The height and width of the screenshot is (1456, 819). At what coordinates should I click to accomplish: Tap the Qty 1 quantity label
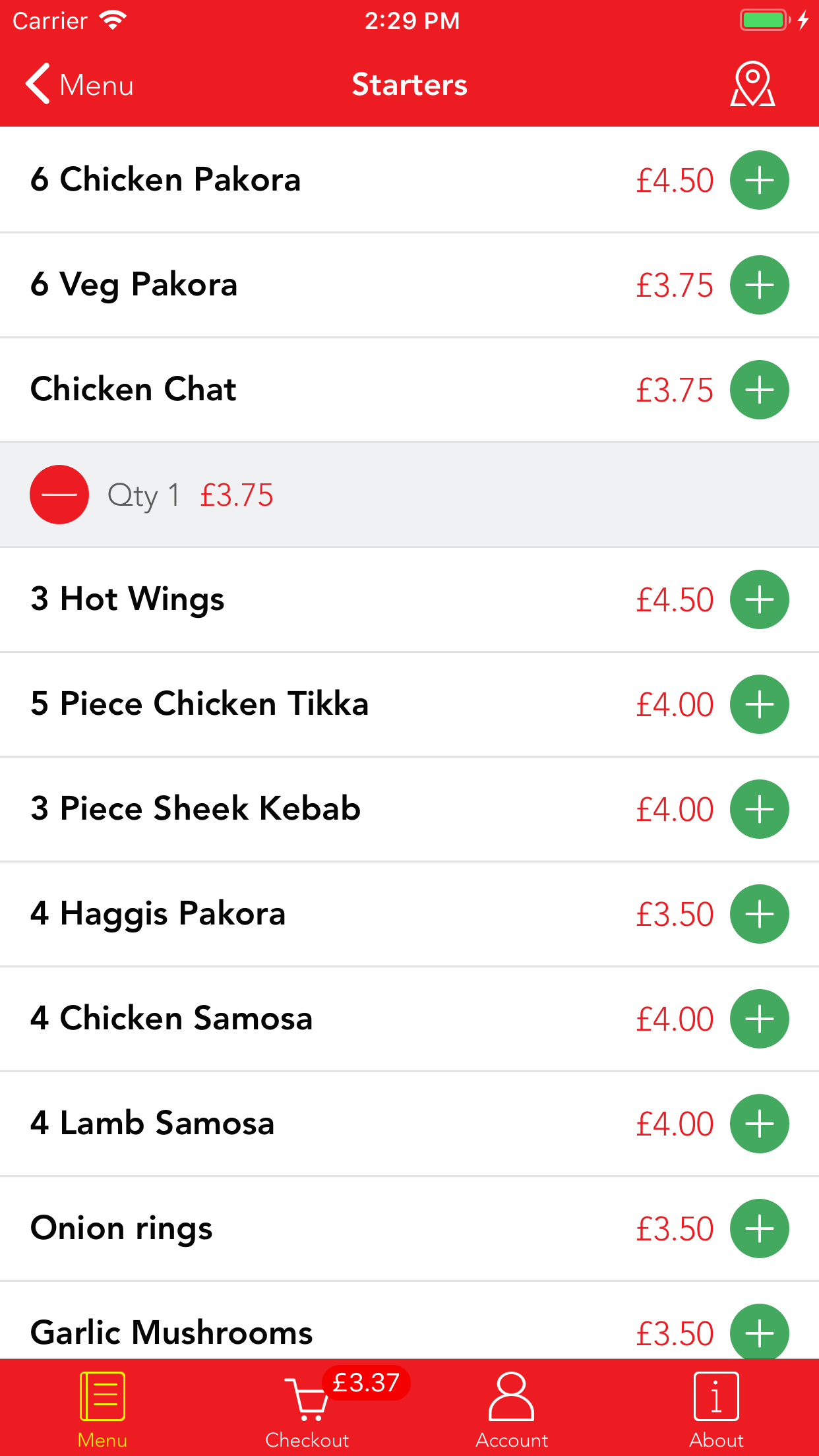pyautogui.click(x=144, y=495)
